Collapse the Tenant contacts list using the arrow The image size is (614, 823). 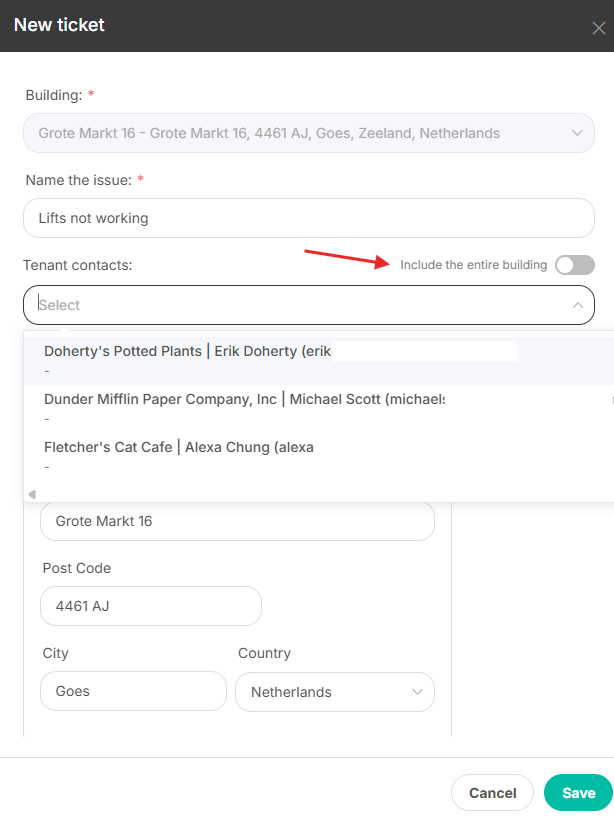[577, 305]
